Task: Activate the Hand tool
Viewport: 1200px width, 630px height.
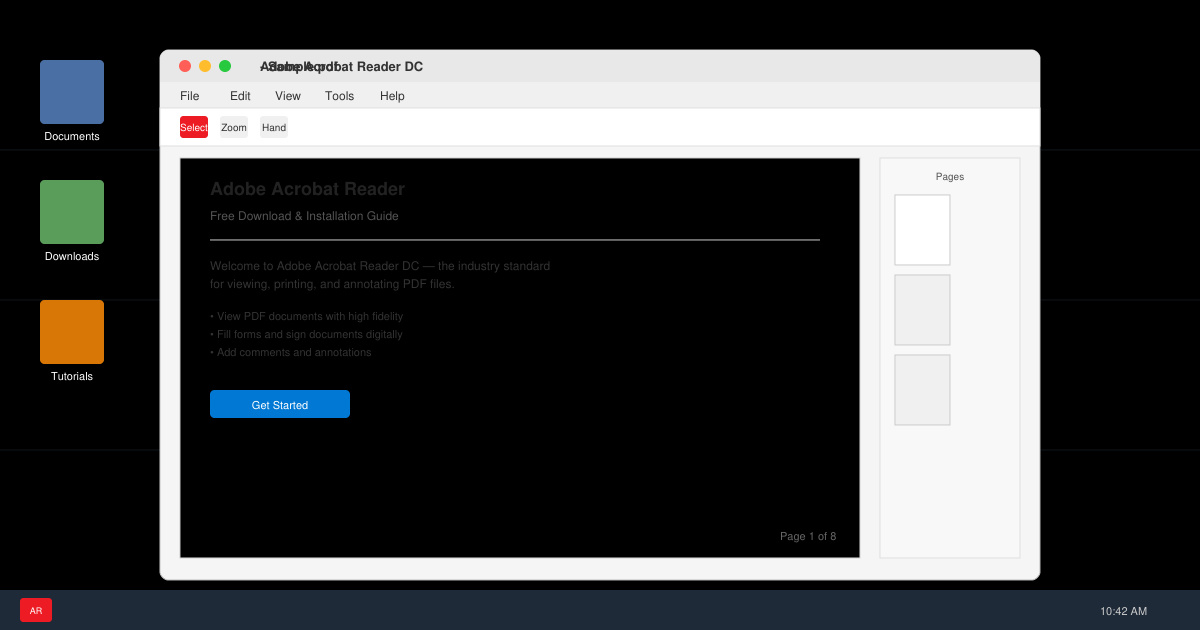Action: coord(274,127)
